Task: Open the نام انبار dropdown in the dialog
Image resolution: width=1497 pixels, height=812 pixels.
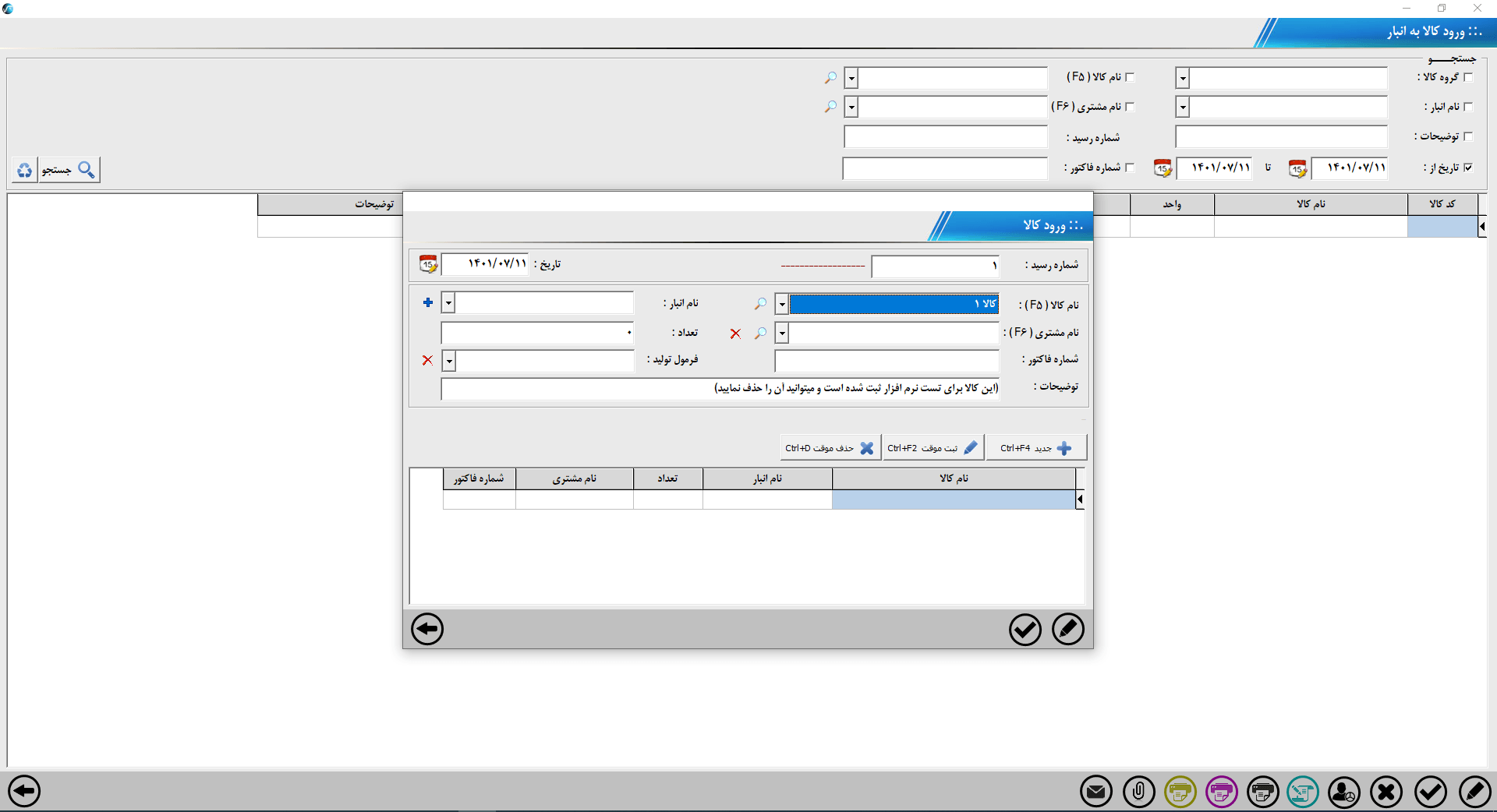Action: [448, 303]
